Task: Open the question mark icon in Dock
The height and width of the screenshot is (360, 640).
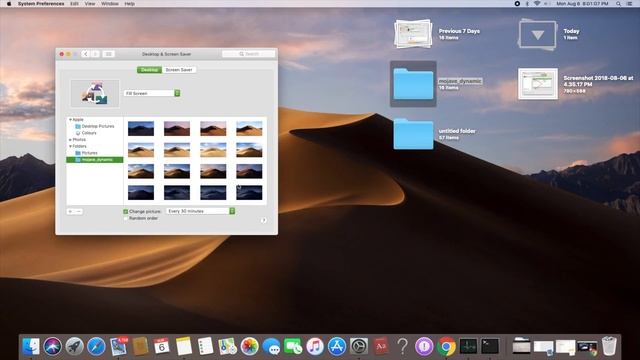Action: click(x=402, y=346)
